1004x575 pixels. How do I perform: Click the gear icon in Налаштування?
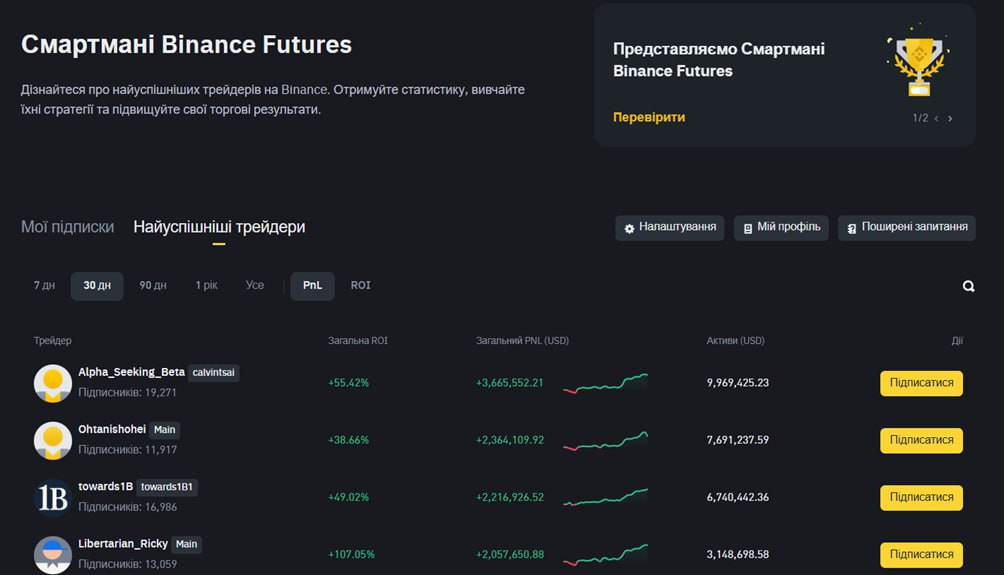629,228
